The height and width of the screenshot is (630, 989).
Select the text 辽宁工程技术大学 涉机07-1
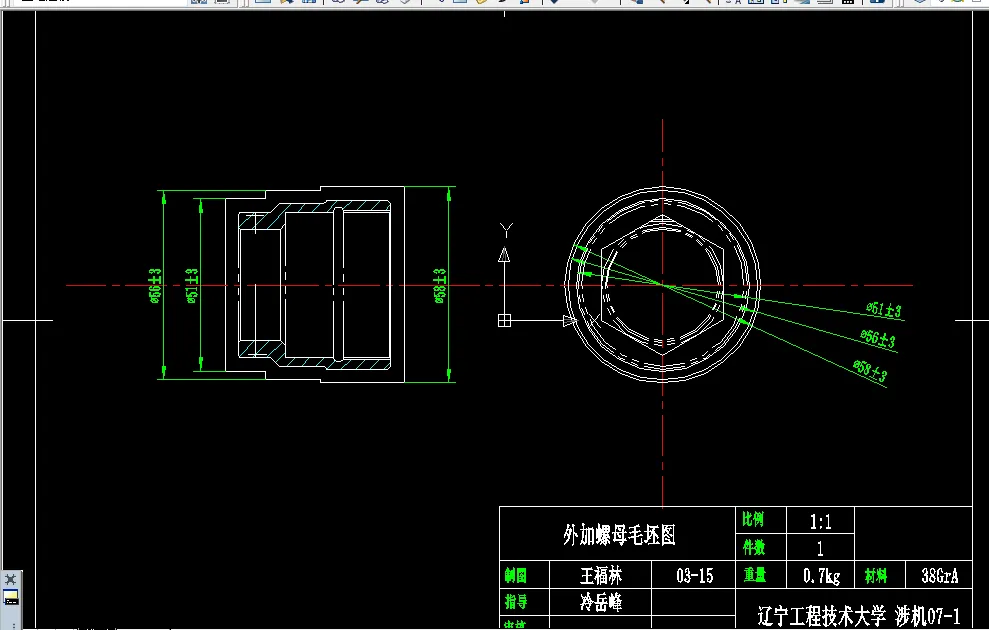[858, 616]
